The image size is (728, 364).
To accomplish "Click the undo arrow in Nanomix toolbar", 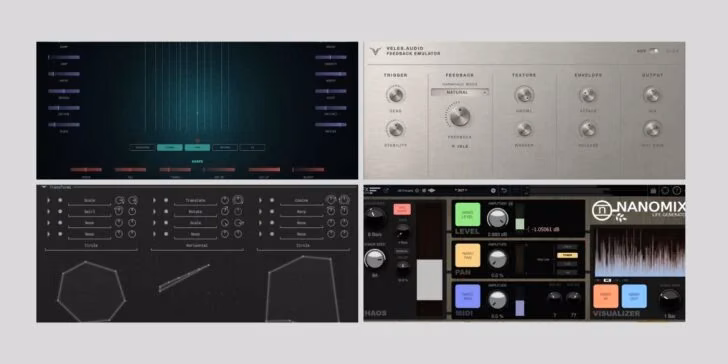I will (x=504, y=190).
